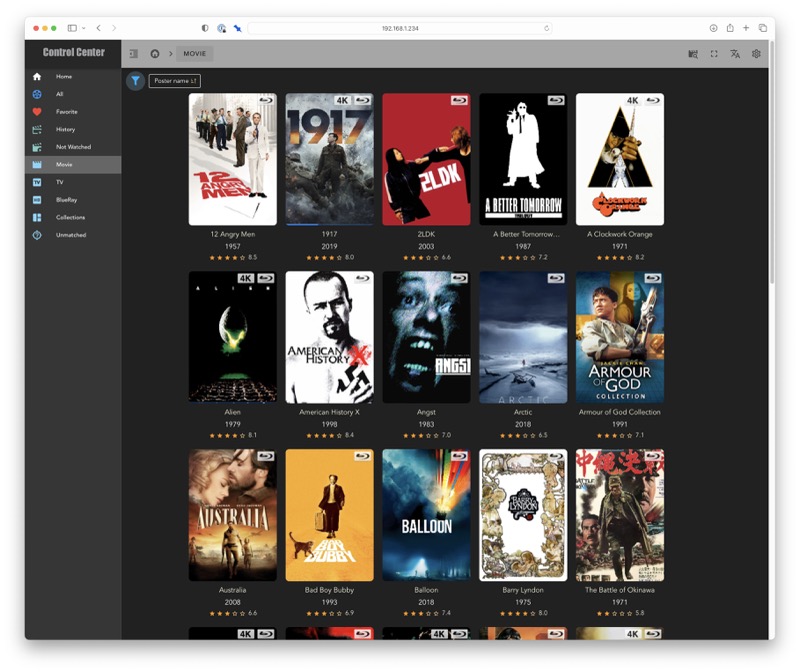Screen dimensions: 800x672
Task: Open the Australia movie poster
Action: (x=233, y=515)
